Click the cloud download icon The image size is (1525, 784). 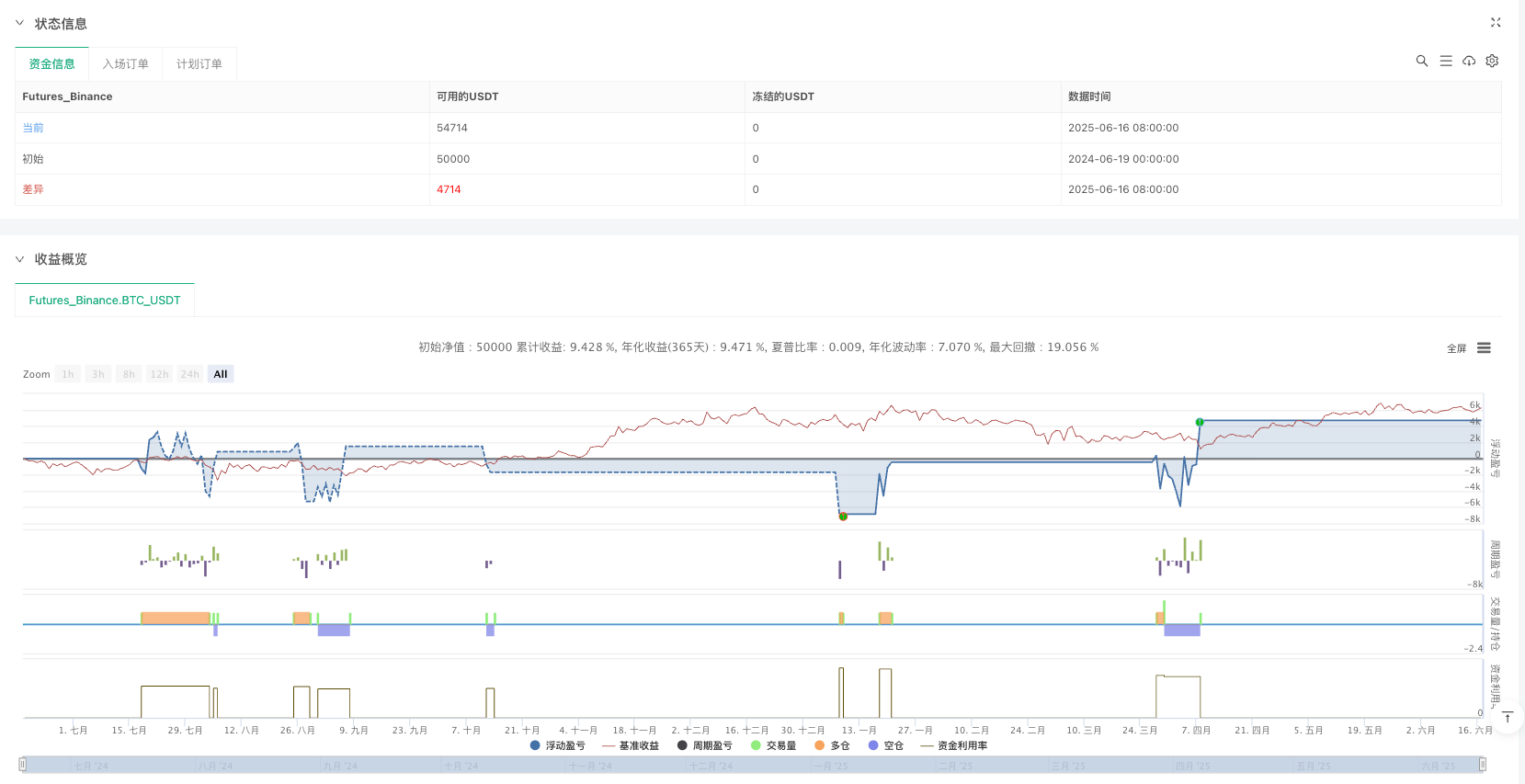point(1469,61)
